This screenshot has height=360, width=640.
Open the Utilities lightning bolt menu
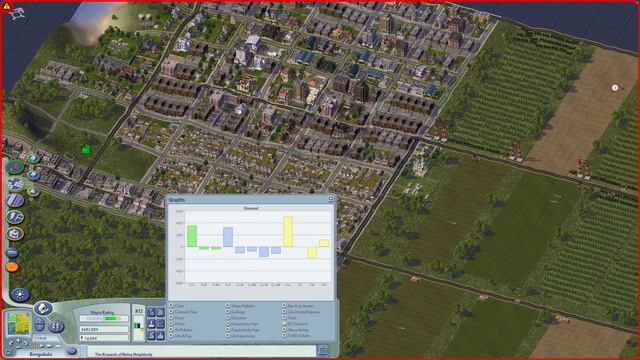pyautogui.click(x=15, y=217)
